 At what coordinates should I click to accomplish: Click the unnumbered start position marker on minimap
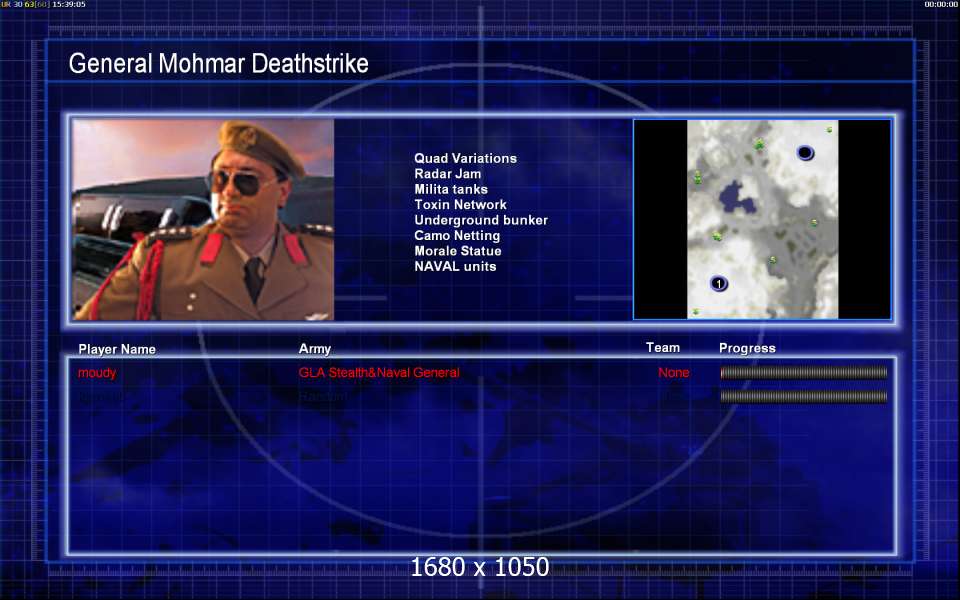(805, 152)
